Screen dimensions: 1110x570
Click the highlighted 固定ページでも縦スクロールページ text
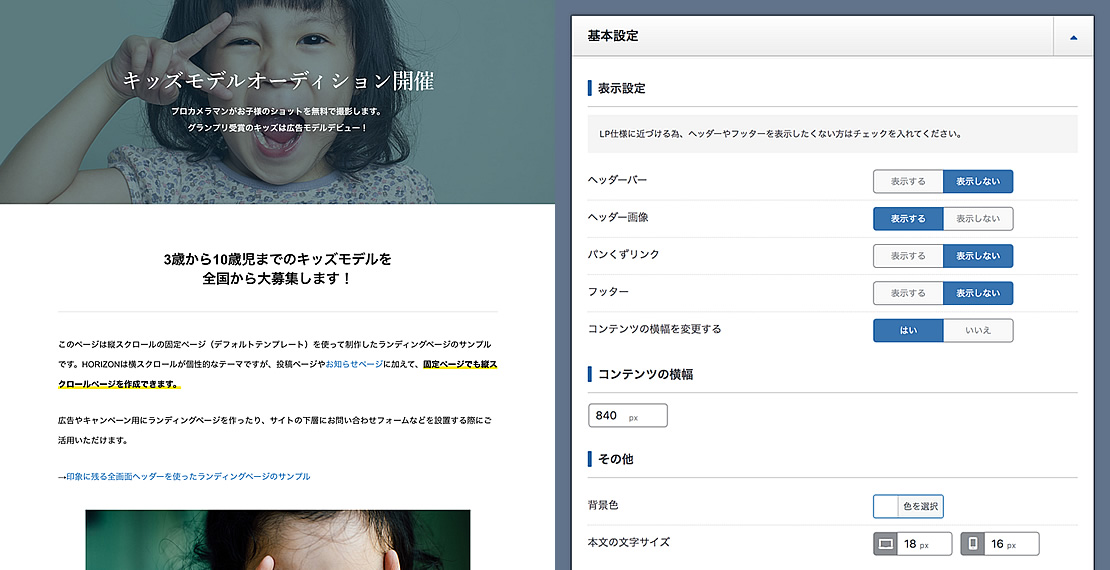click(x=278, y=374)
